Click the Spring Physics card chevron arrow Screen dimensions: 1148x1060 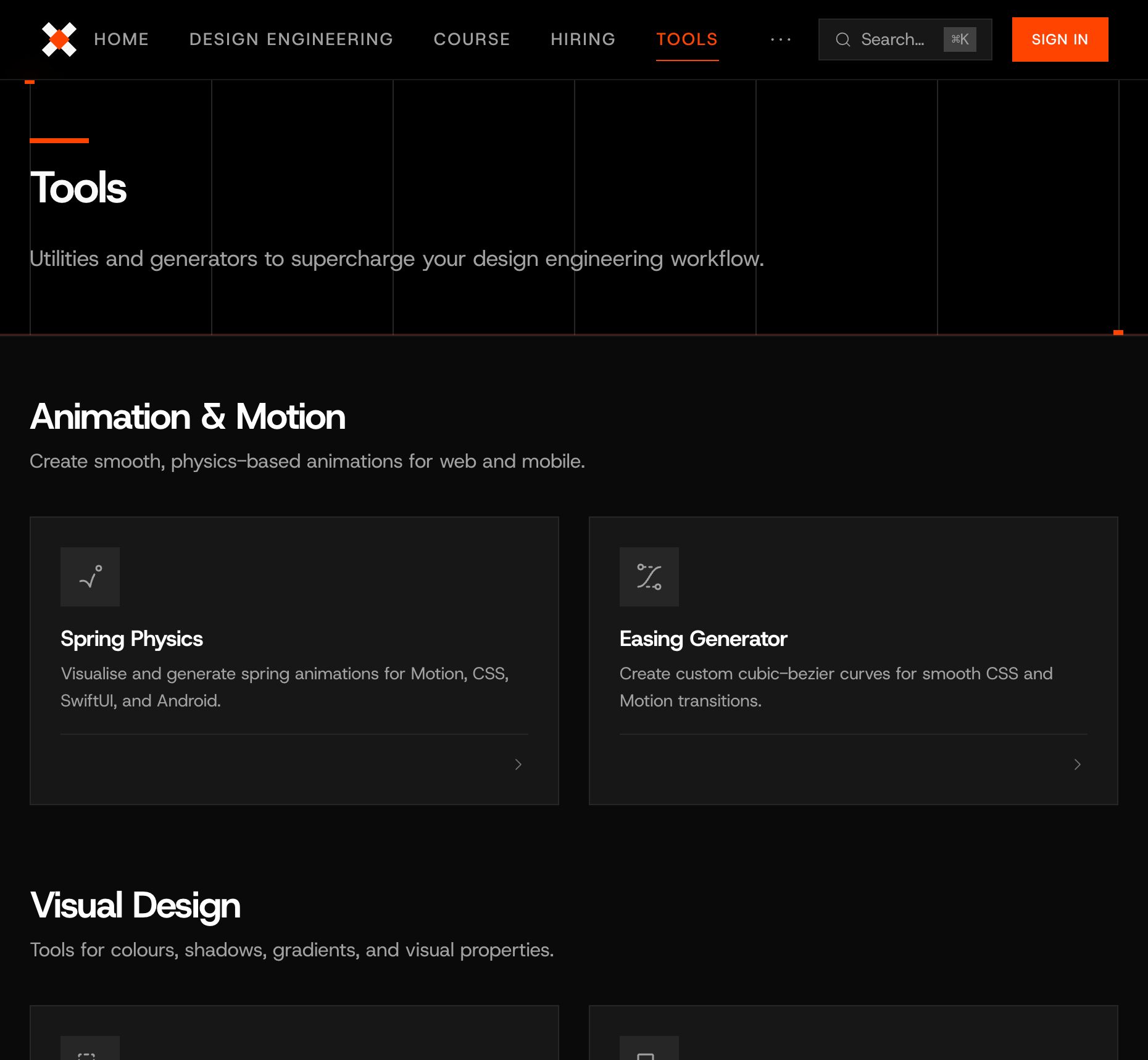(x=518, y=764)
